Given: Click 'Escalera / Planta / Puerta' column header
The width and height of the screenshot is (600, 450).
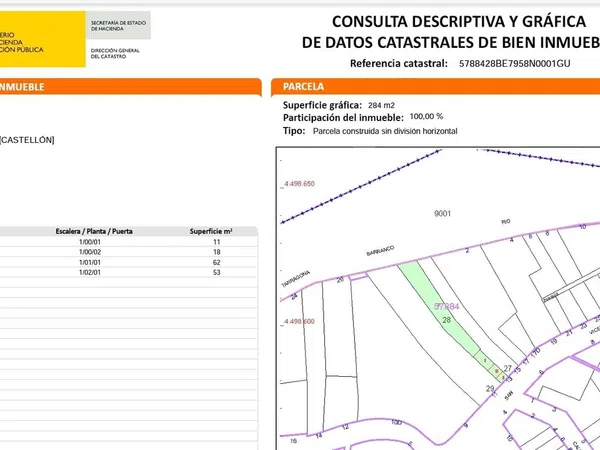Looking at the screenshot, I should point(94,231).
